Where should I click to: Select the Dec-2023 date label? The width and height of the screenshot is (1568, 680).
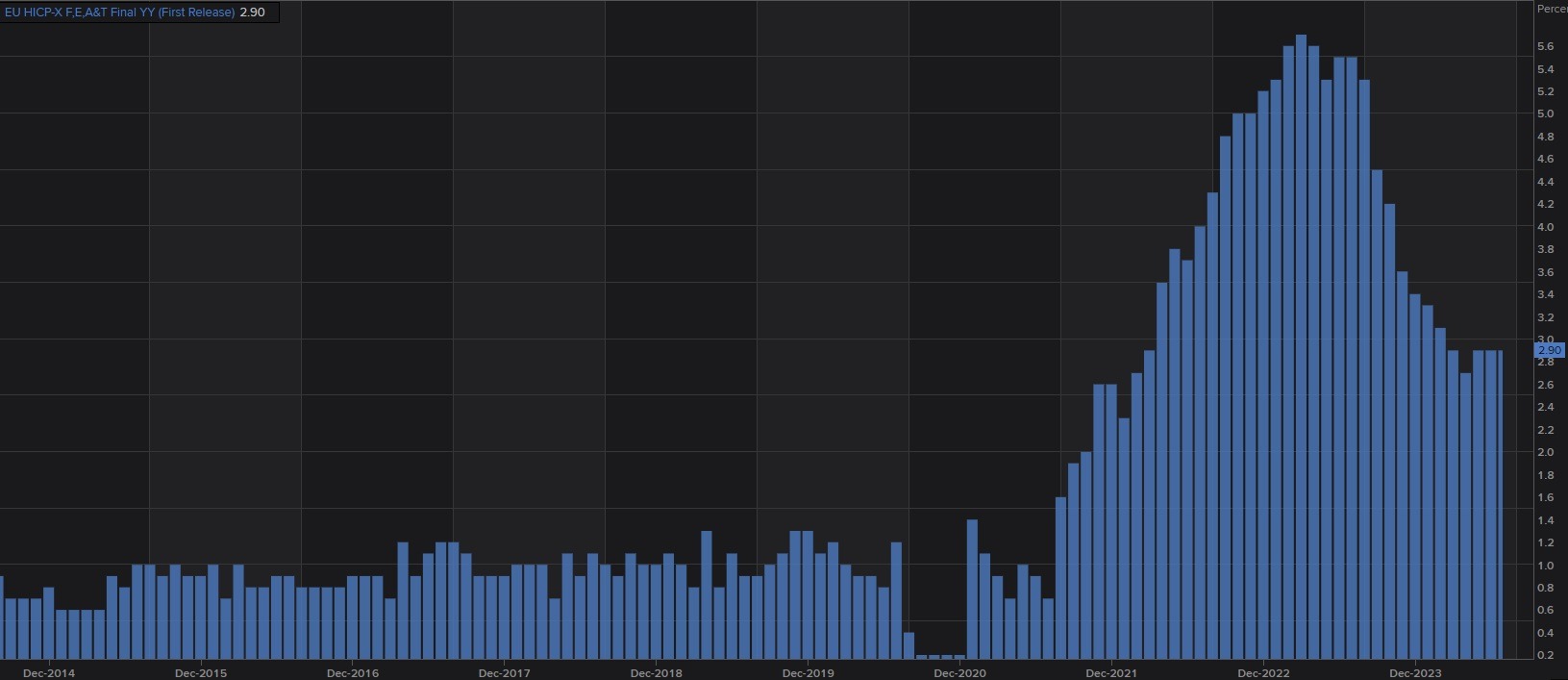pyautogui.click(x=1415, y=672)
